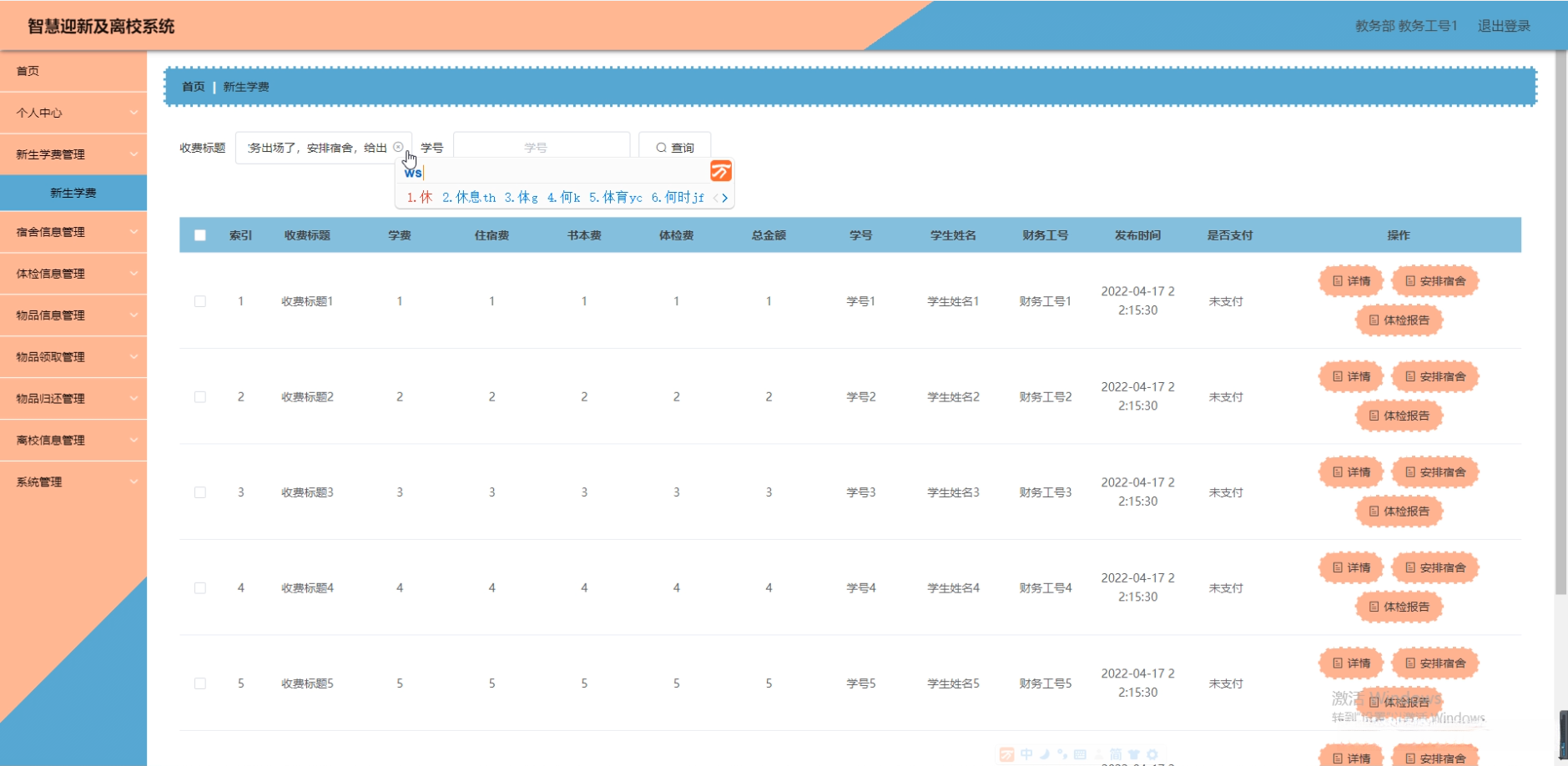Click the 学号1 table cell

coord(861,301)
